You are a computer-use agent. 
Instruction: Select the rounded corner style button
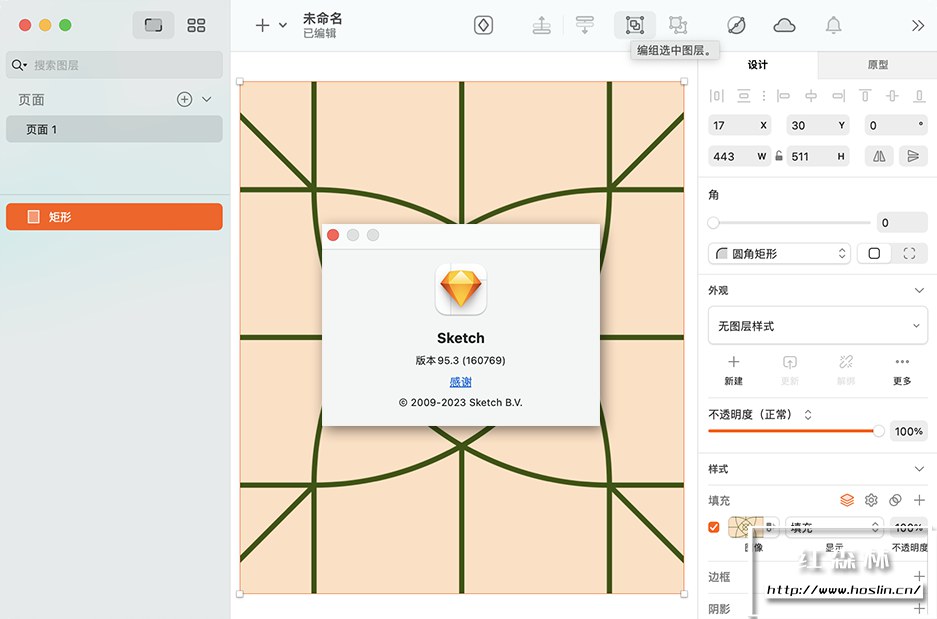click(x=874, y=254)
